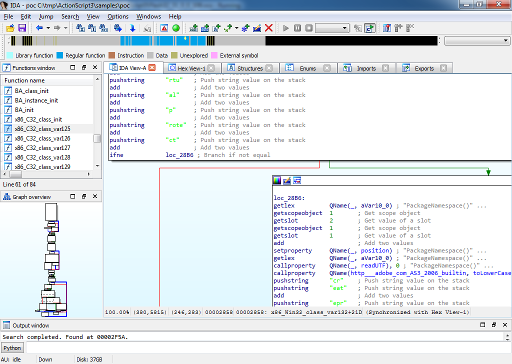Image resolution: width=512 pixels, height=364 pixels.
Task: Start the debugger with play button
Action: click(x=286, y=28)
